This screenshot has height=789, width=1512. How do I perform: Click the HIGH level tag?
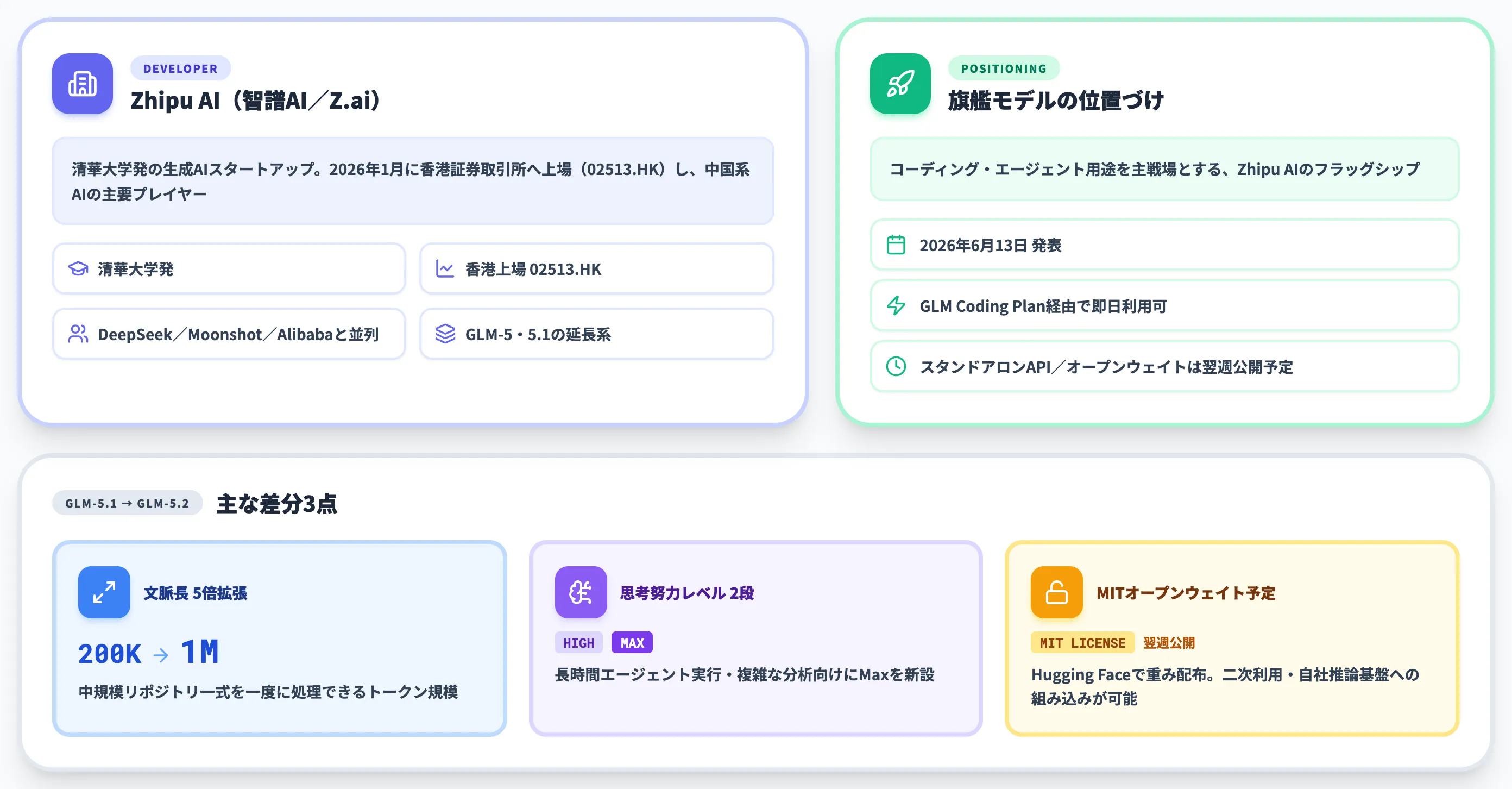[578, 643]
